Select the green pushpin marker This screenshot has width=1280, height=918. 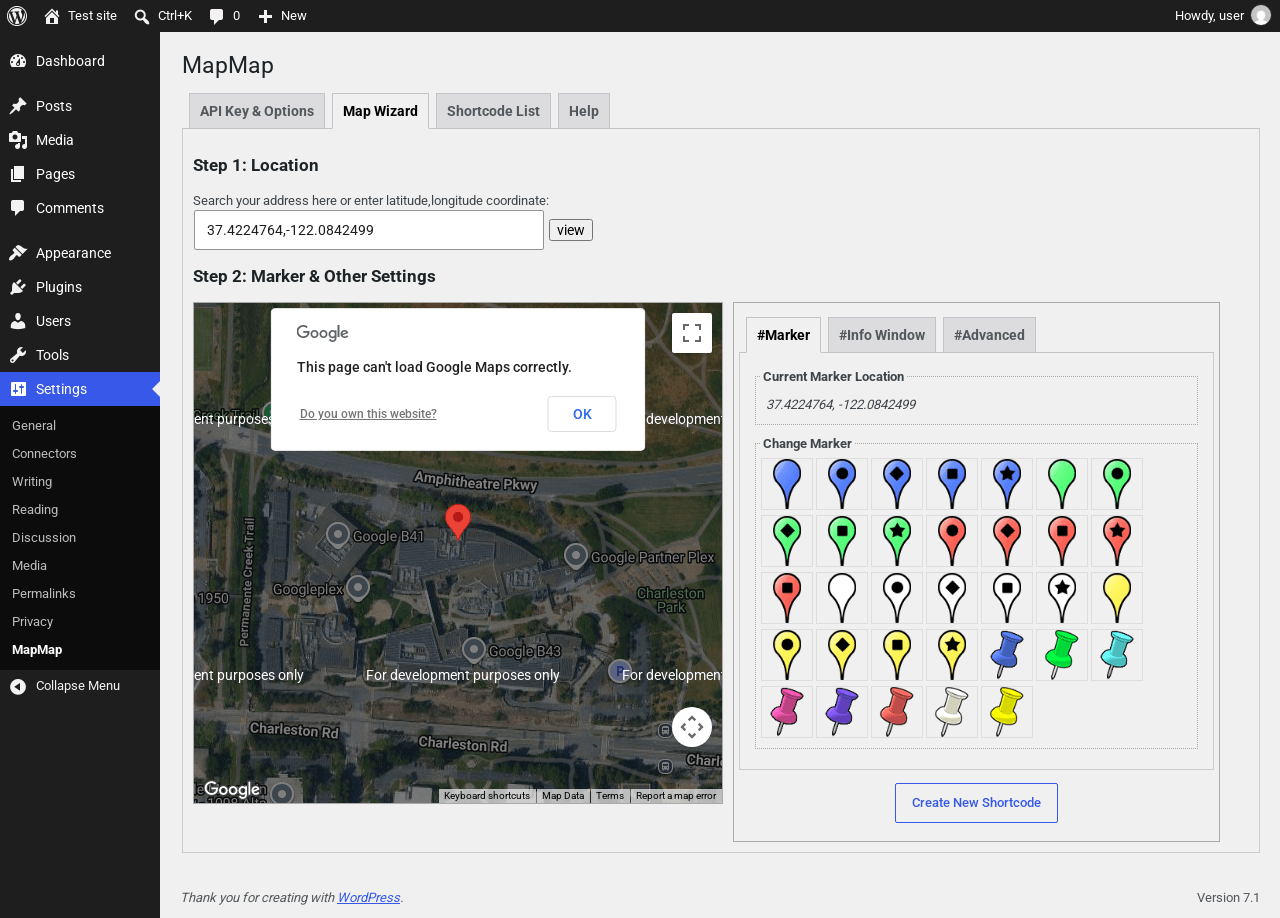[1062, 655]
